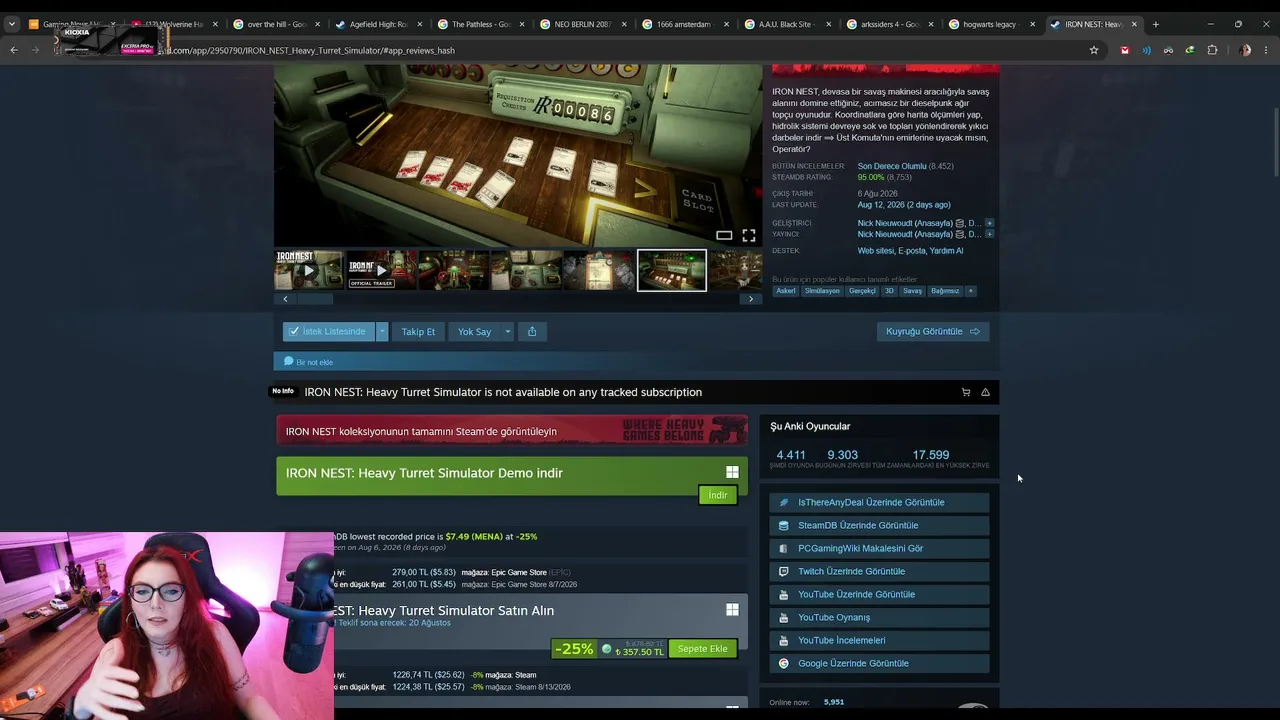Play the first IRON NEST video thumbnail
This screenshot has width=1280, height=720.
pyautogui.click(x=308, y=270)
